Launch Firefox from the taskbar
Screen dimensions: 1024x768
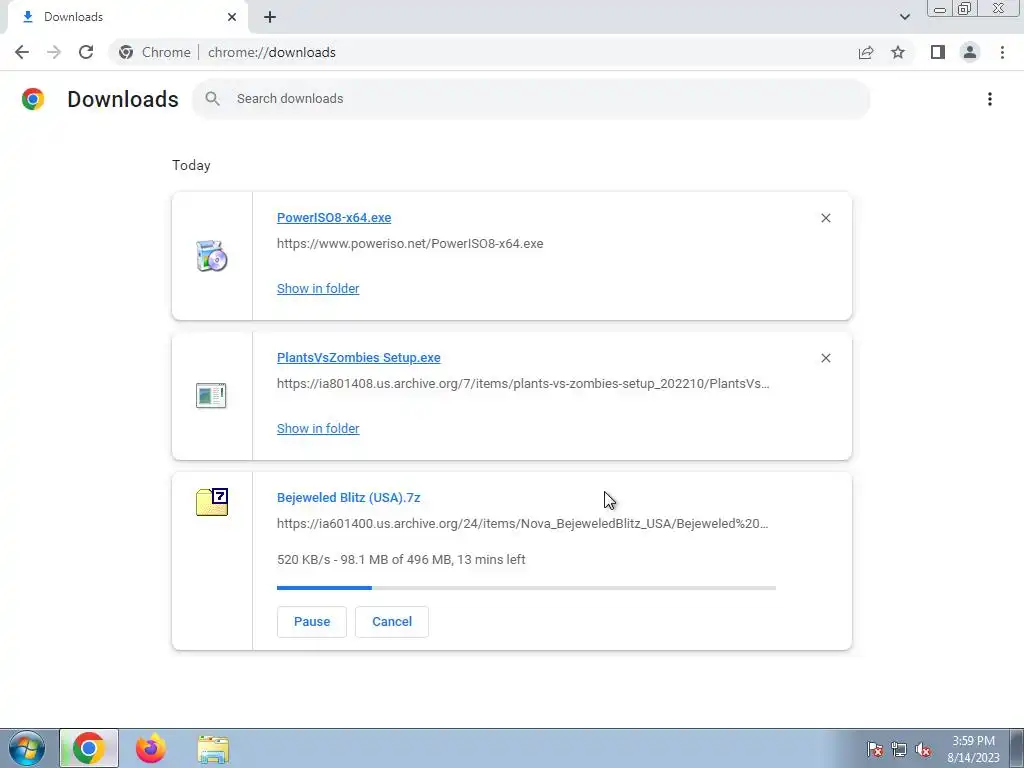pos(150,748)
